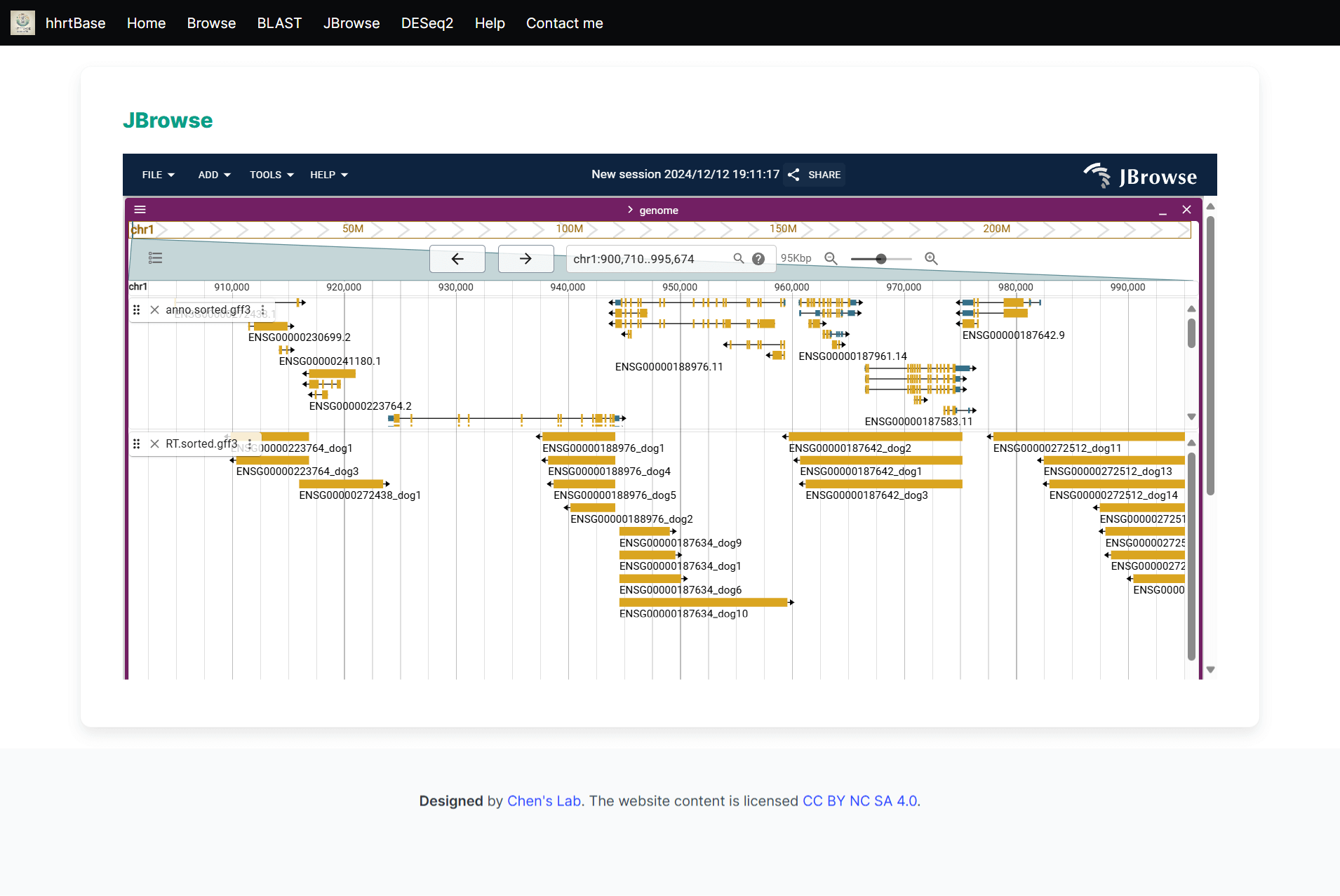Close the genome view panel
Image resolution: width=1340 pixels, height=896 pixels.
(x=1186, y=210)
